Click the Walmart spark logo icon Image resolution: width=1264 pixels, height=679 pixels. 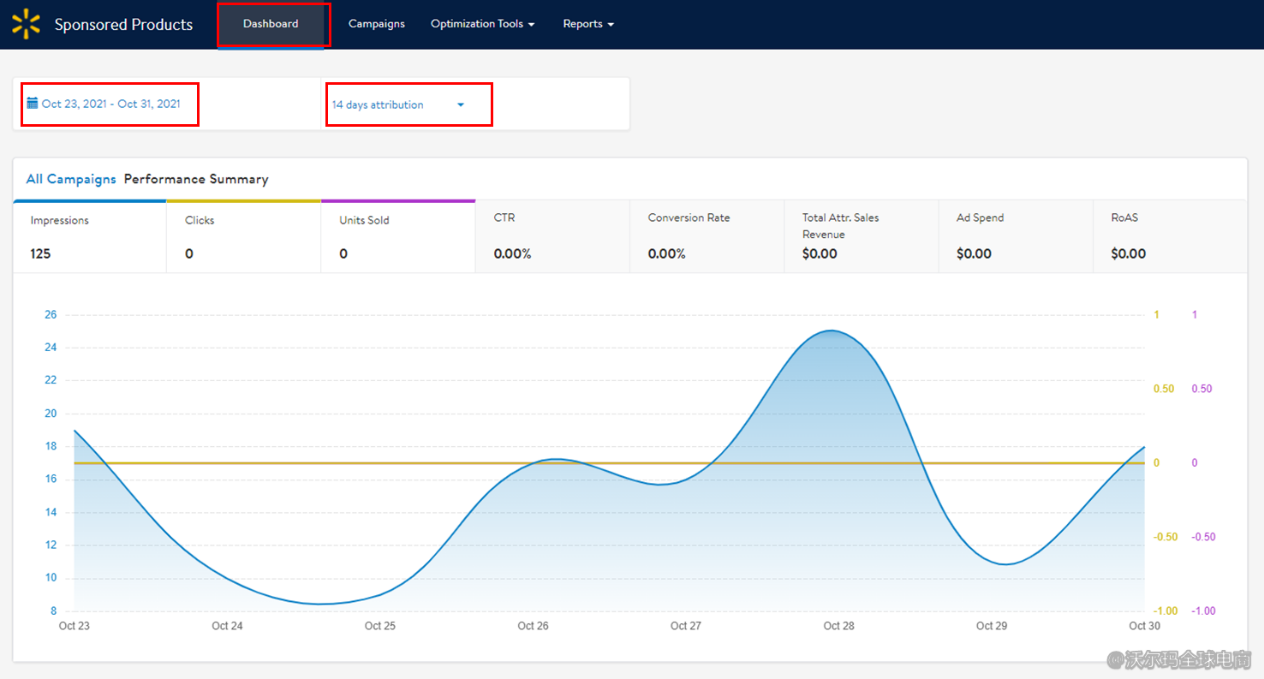pyautogui.click(x=26, y=24)
